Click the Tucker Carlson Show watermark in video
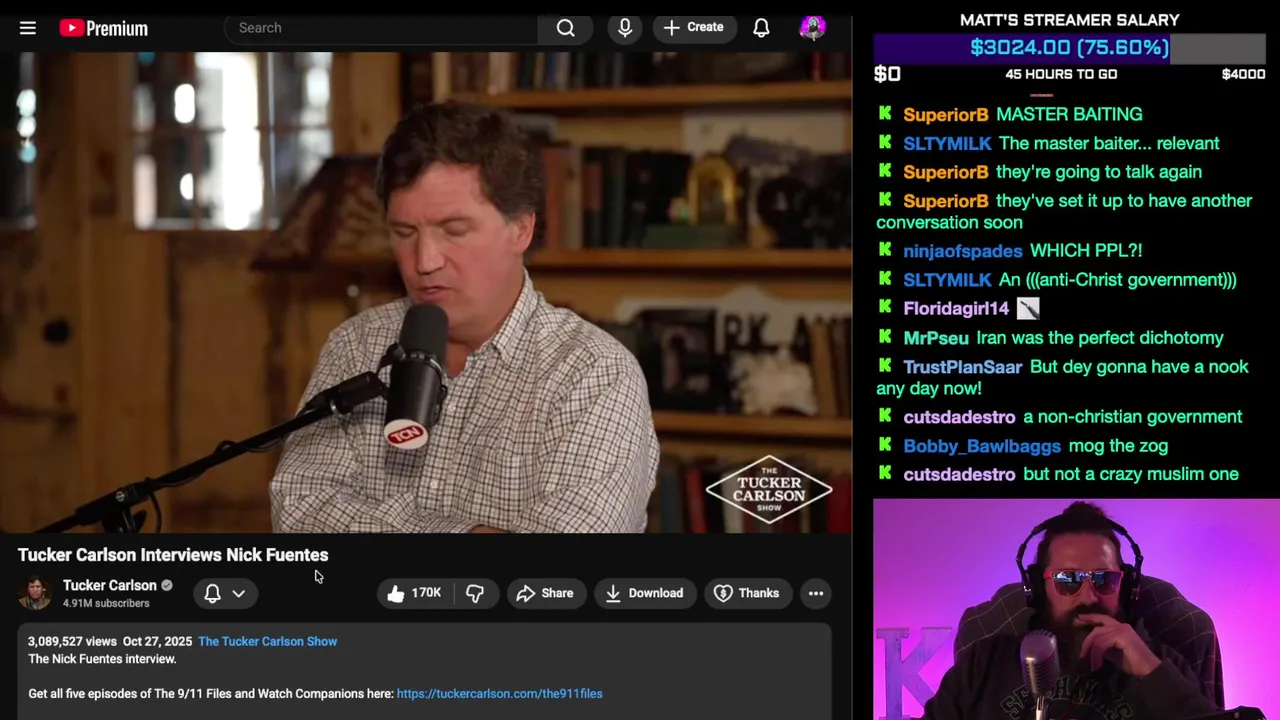 click(769, 490)
